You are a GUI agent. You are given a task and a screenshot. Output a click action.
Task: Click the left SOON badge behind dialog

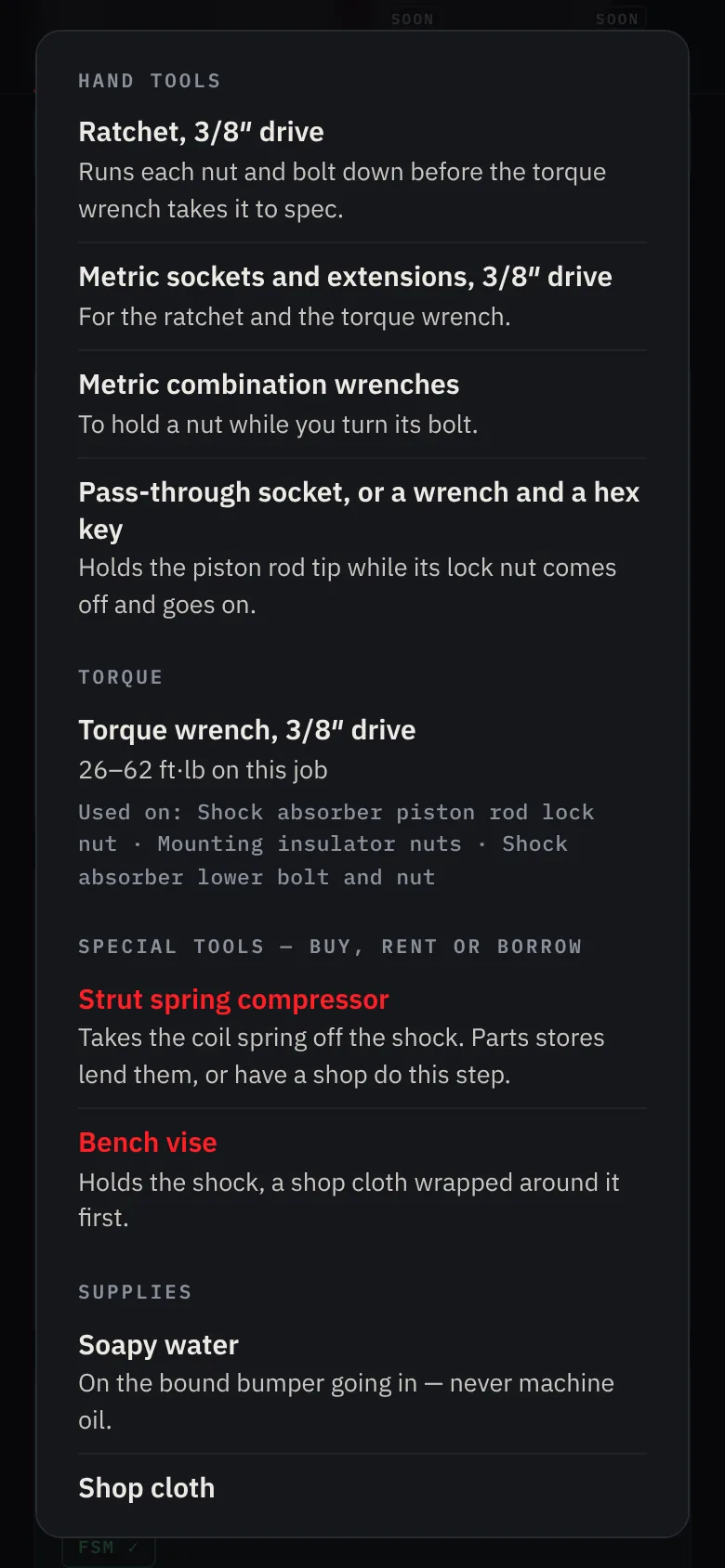(x=412, y=19)
